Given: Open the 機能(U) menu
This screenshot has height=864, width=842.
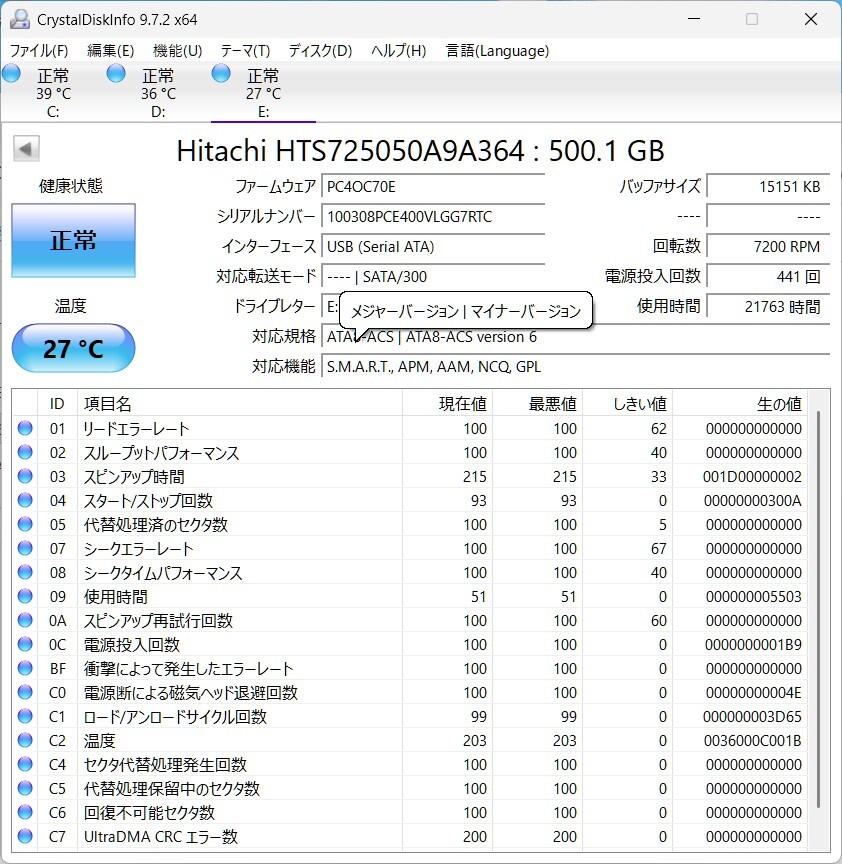Looking at the screenshot, I should point(175,50).
